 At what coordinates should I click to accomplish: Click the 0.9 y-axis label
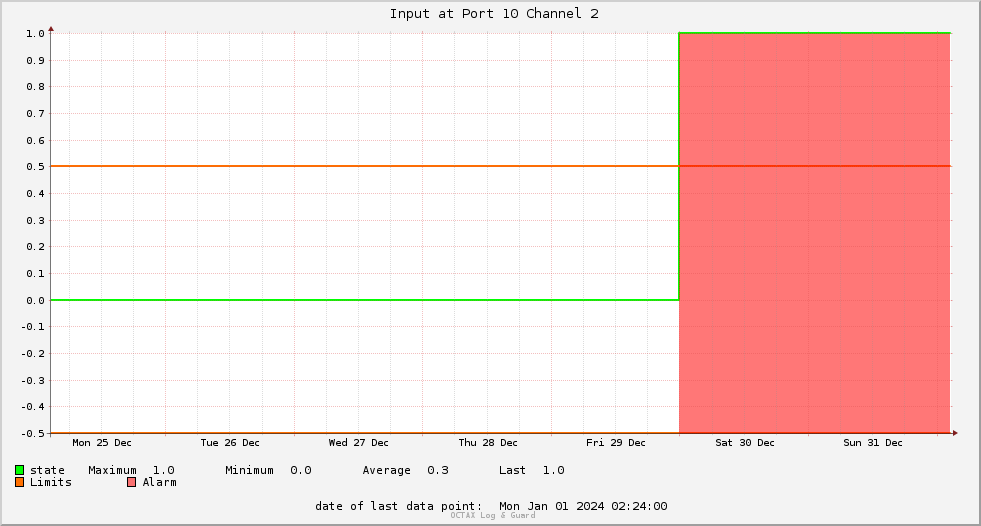(36, 60)
